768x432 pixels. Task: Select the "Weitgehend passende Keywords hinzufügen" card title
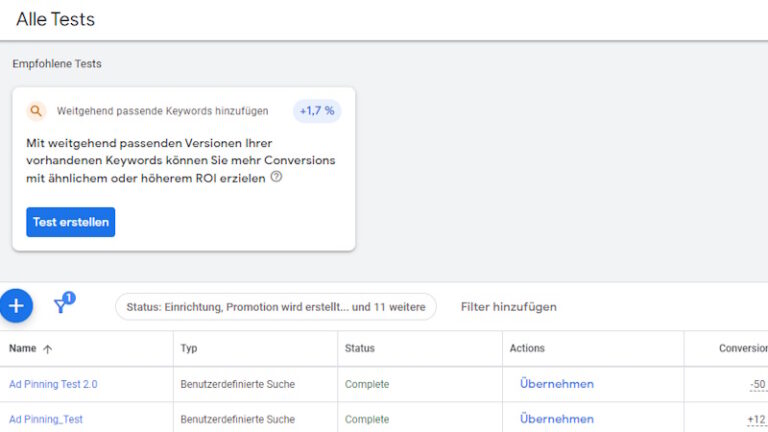162,111
